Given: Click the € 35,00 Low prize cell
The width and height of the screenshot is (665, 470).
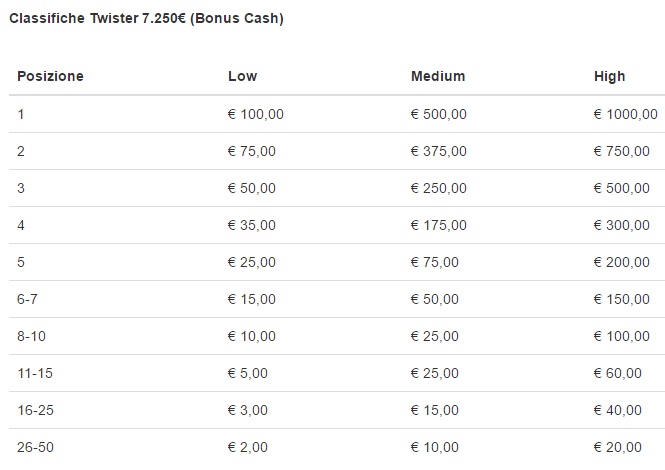Looking at the screenshot, I should tap(251, 225).
